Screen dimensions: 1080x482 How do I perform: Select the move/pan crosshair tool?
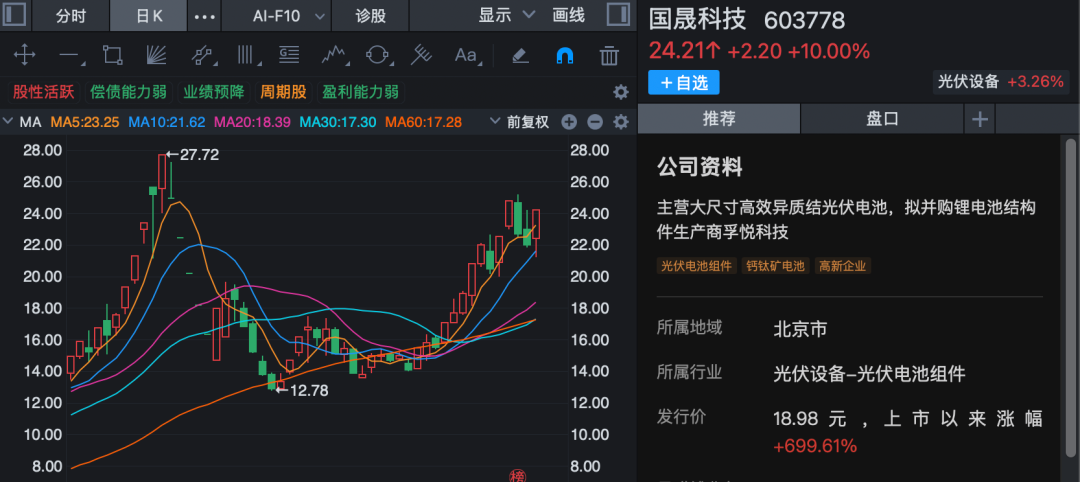[23, 56]
